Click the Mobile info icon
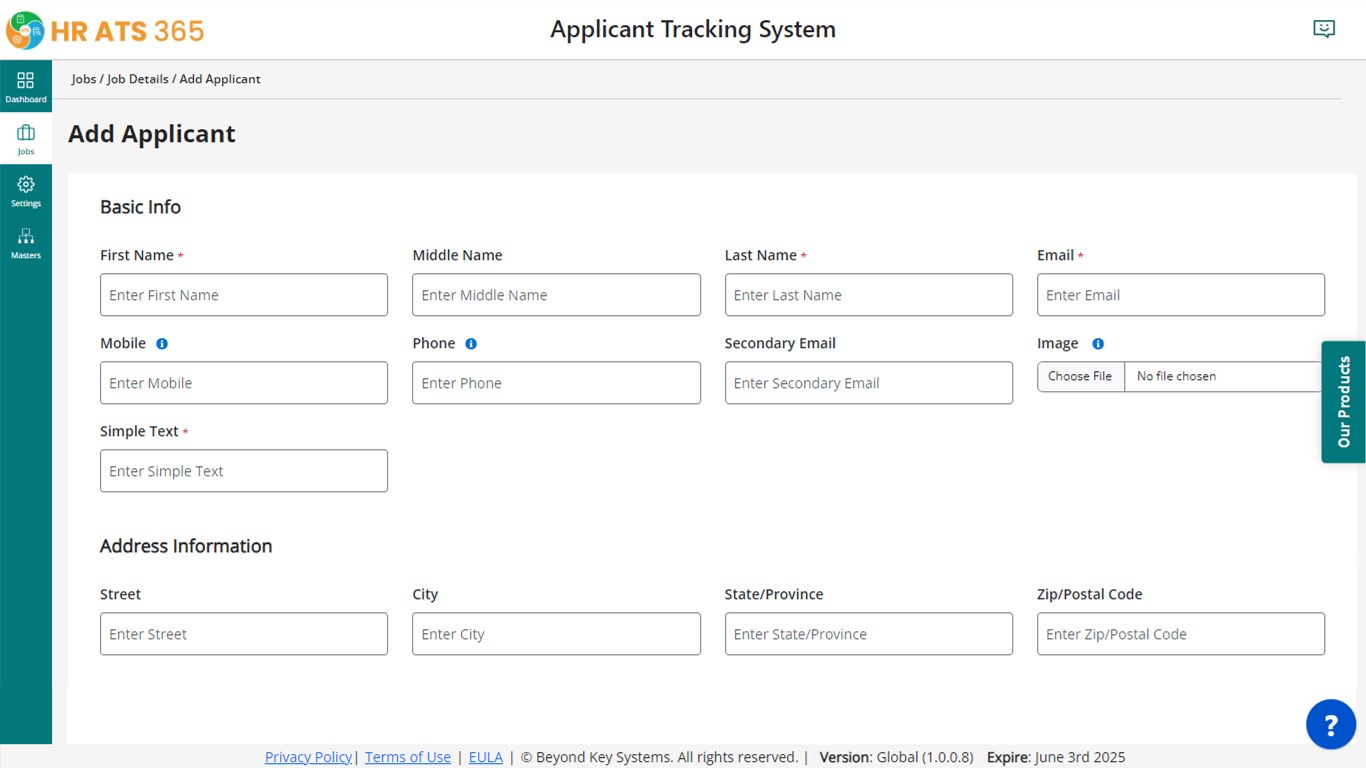This screenshot has height=768, width=1366. click(162, 344)
